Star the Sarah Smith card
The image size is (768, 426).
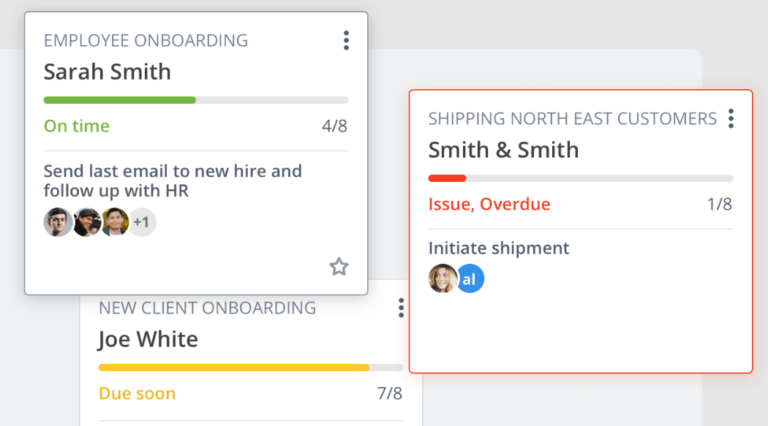pos(339,266)
